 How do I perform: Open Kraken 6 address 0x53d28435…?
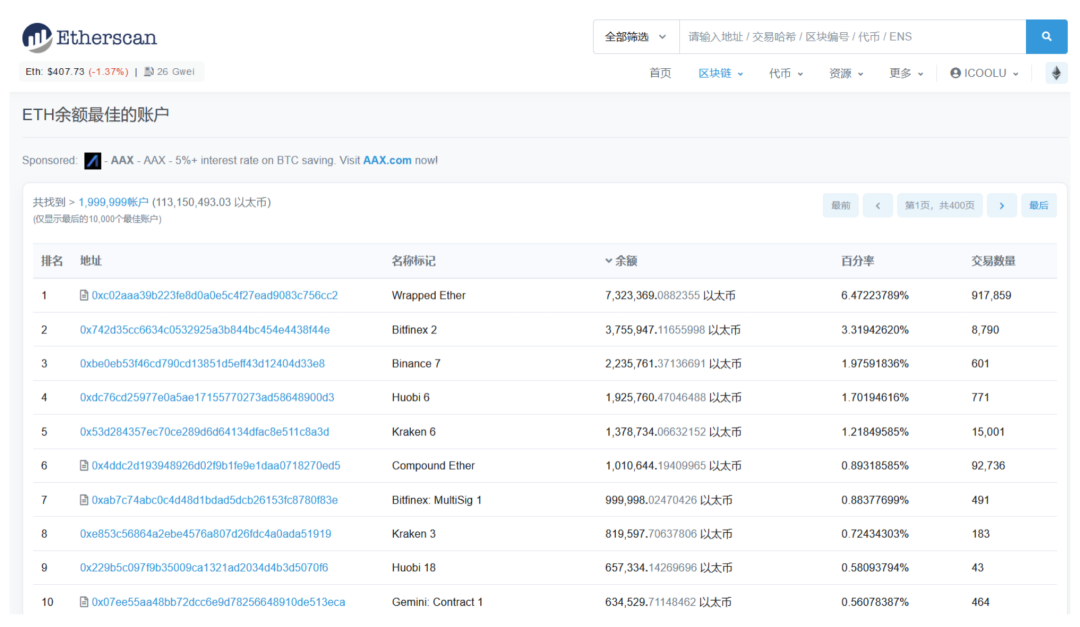pyautogui.click(x=205, y=432)
